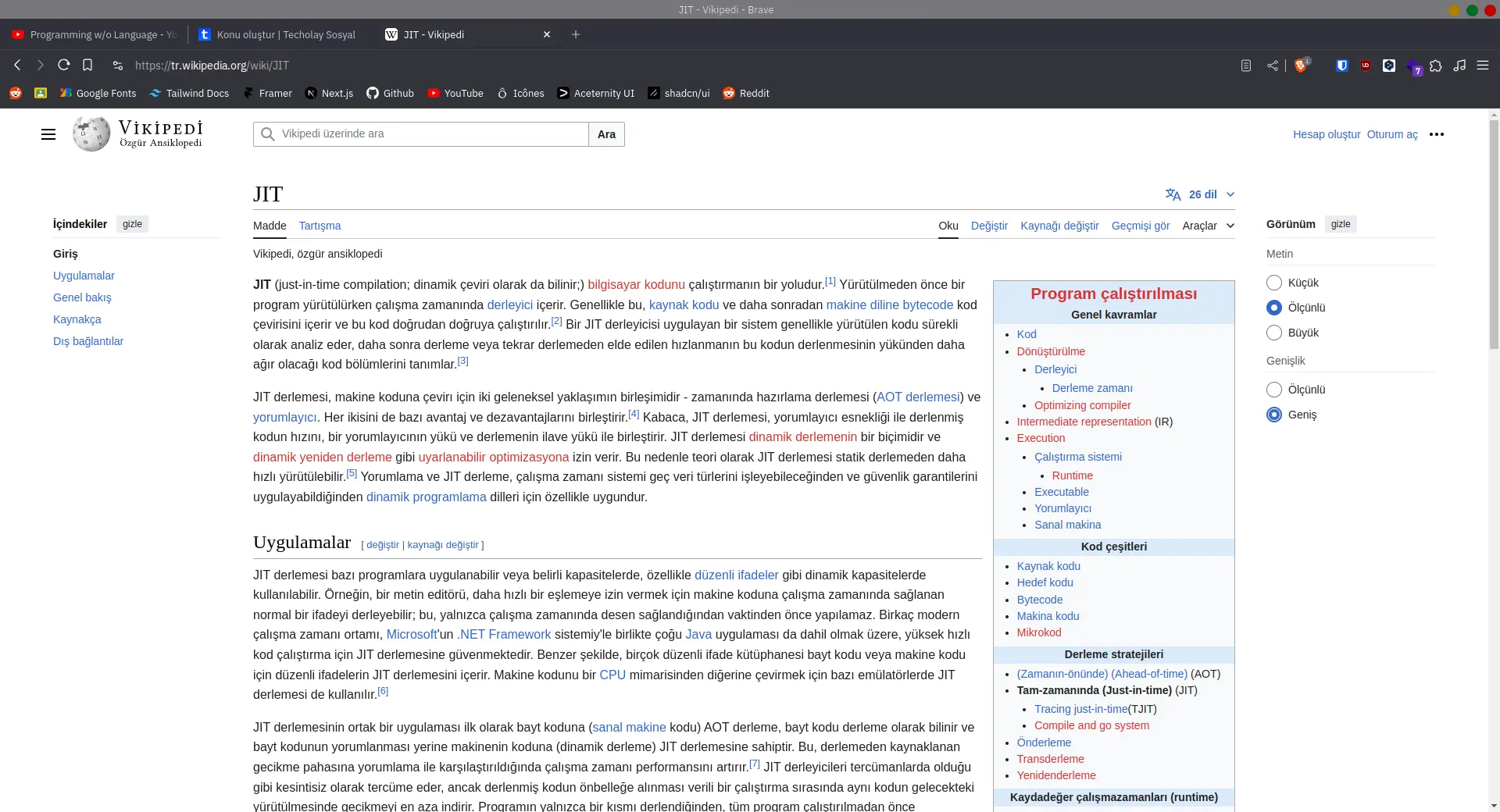Open the uBlock Origin extension icon
The height and width of the screenshot is (812, 1500).
point(1366,66)
